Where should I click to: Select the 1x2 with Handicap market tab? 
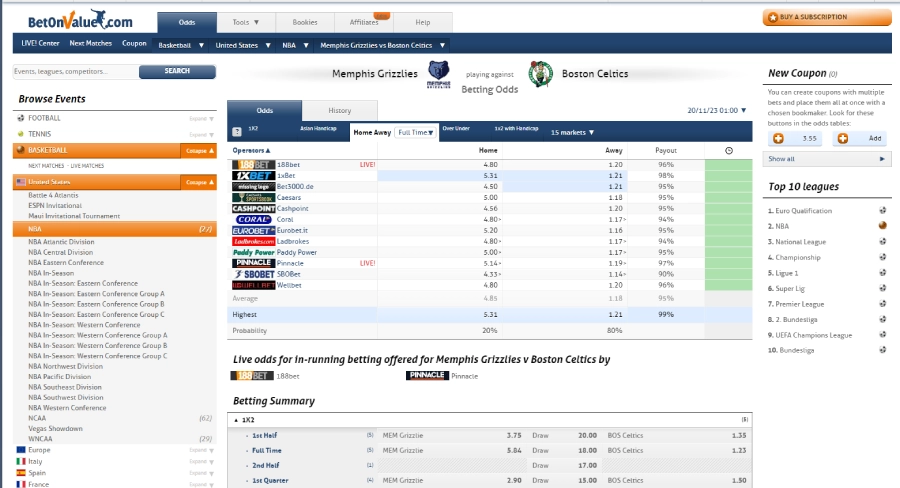pyautogui.click(x=517, y=129)
